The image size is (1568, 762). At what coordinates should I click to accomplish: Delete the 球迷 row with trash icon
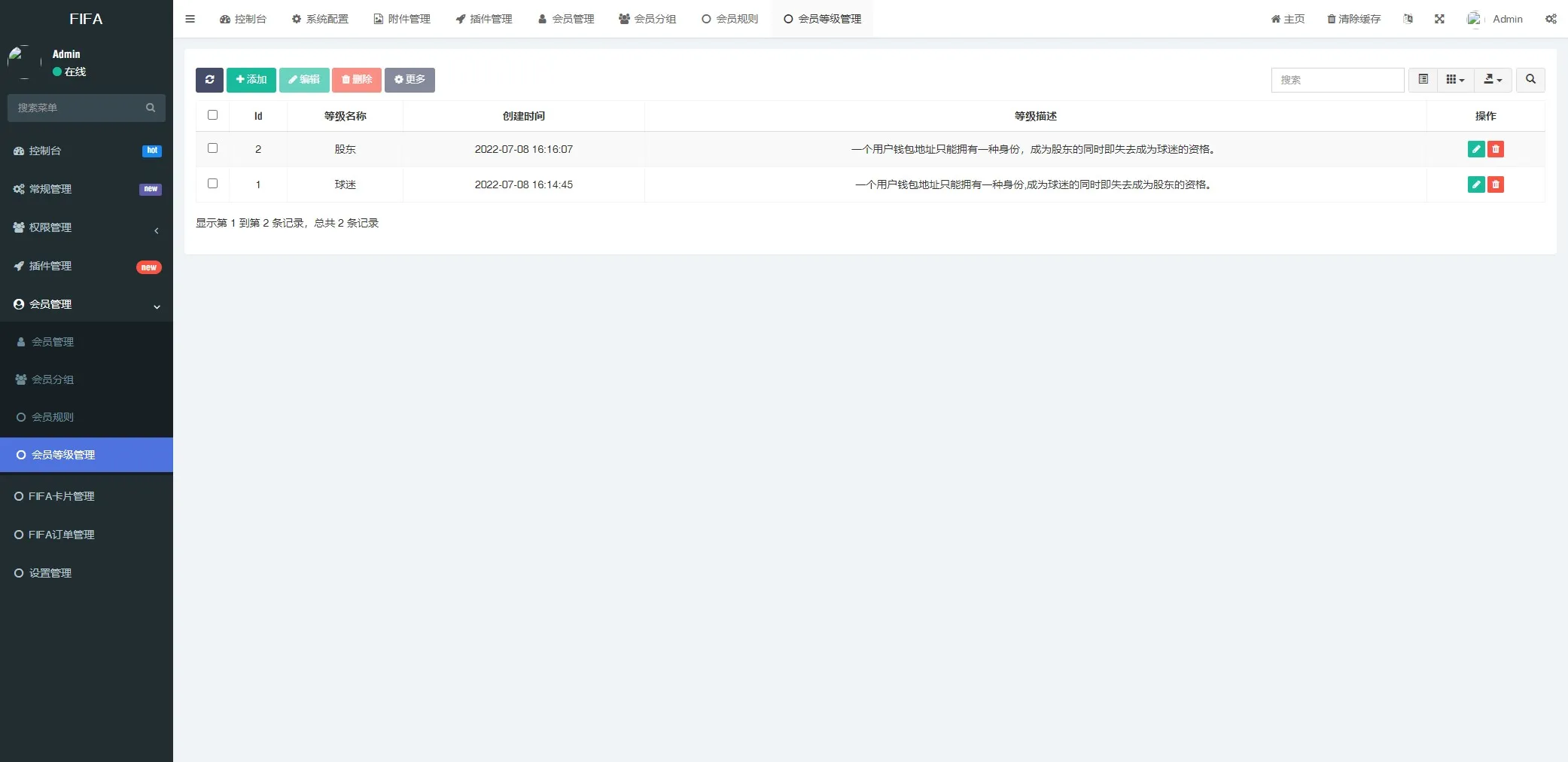click(1496, 184)
